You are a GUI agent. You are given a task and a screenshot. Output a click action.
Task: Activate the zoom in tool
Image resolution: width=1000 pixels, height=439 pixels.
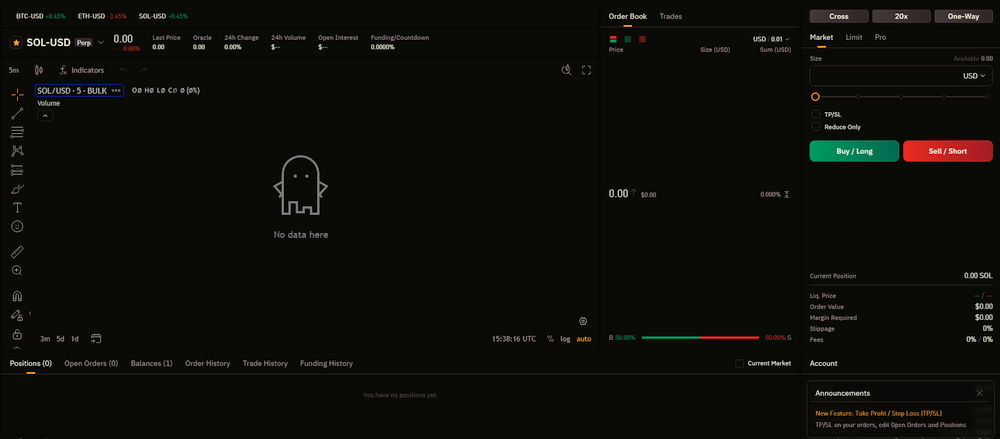tap(17, 271)
